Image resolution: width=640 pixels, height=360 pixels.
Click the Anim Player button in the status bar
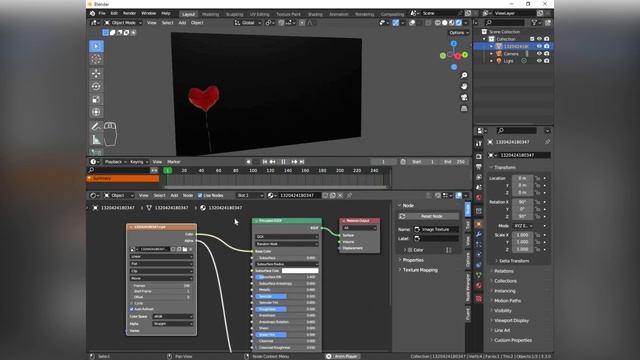(343, 356)
